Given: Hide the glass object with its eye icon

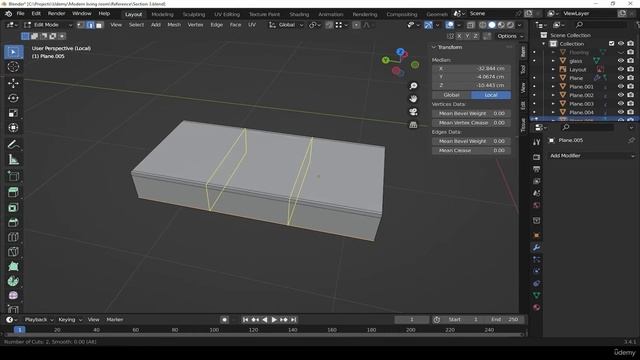Looking at the screenshot, I should 621,61.
